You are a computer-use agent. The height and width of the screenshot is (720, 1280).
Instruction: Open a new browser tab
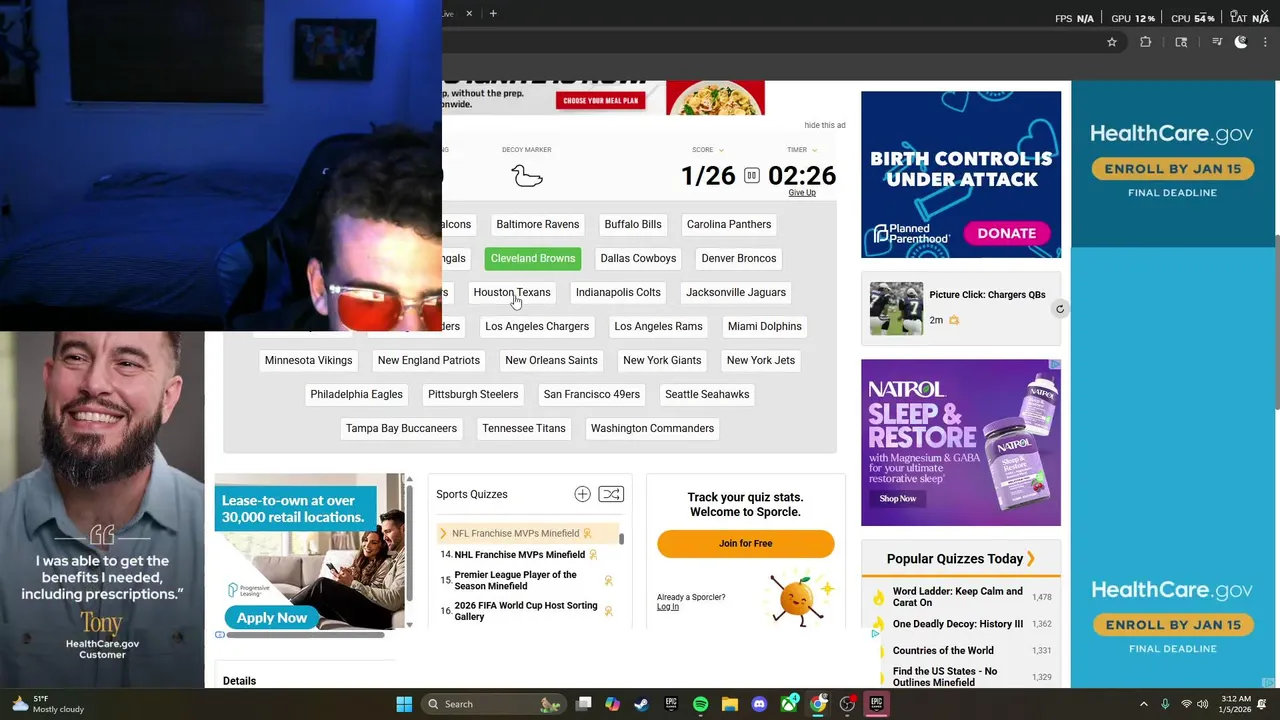pyautogui.click(x=493, y=14)
